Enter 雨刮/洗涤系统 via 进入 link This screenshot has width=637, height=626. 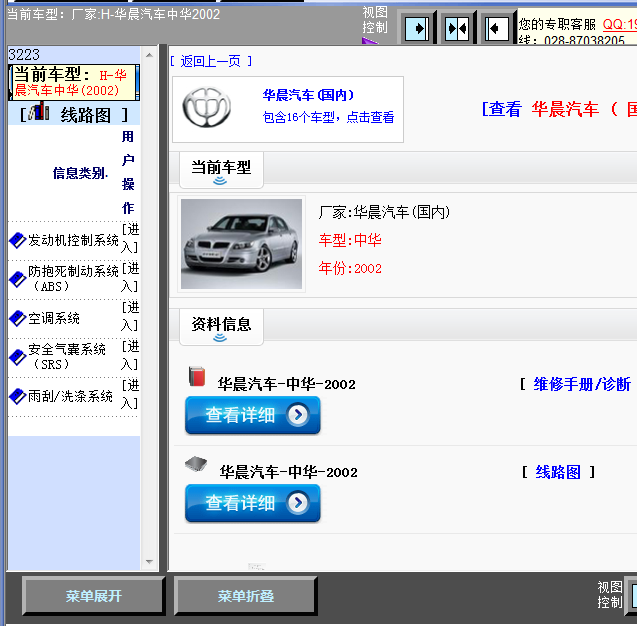tap(130, 394)
